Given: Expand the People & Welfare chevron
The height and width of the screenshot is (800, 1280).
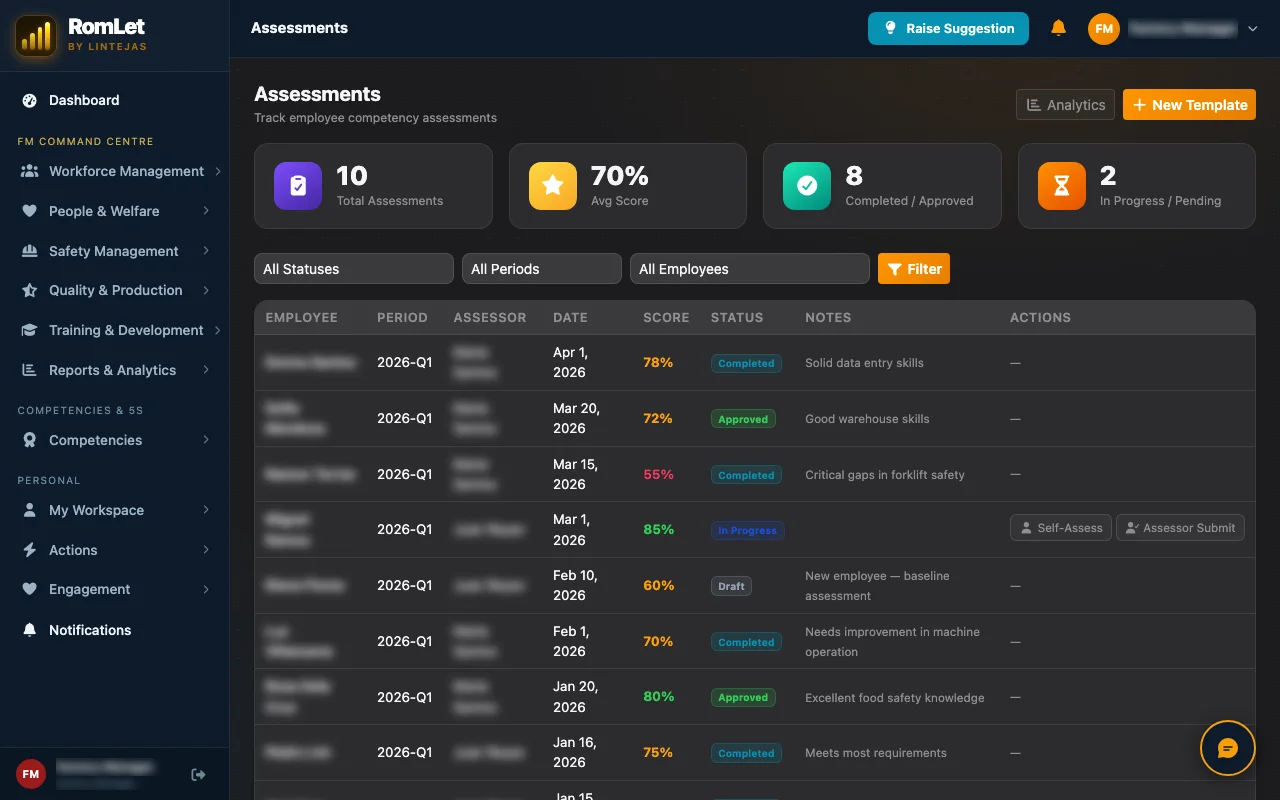Looking at the screenshot, I should click(206, 211).
